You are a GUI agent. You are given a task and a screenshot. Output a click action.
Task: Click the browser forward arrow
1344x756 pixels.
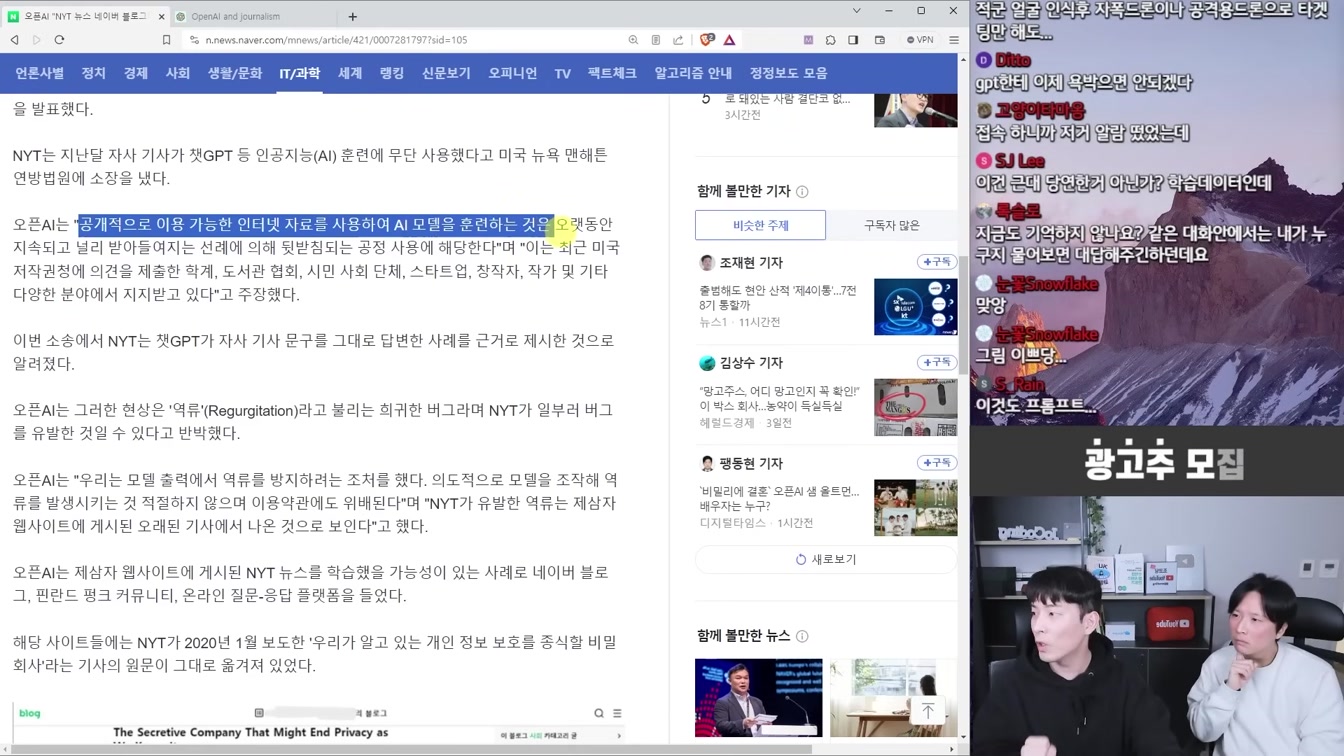37,40
